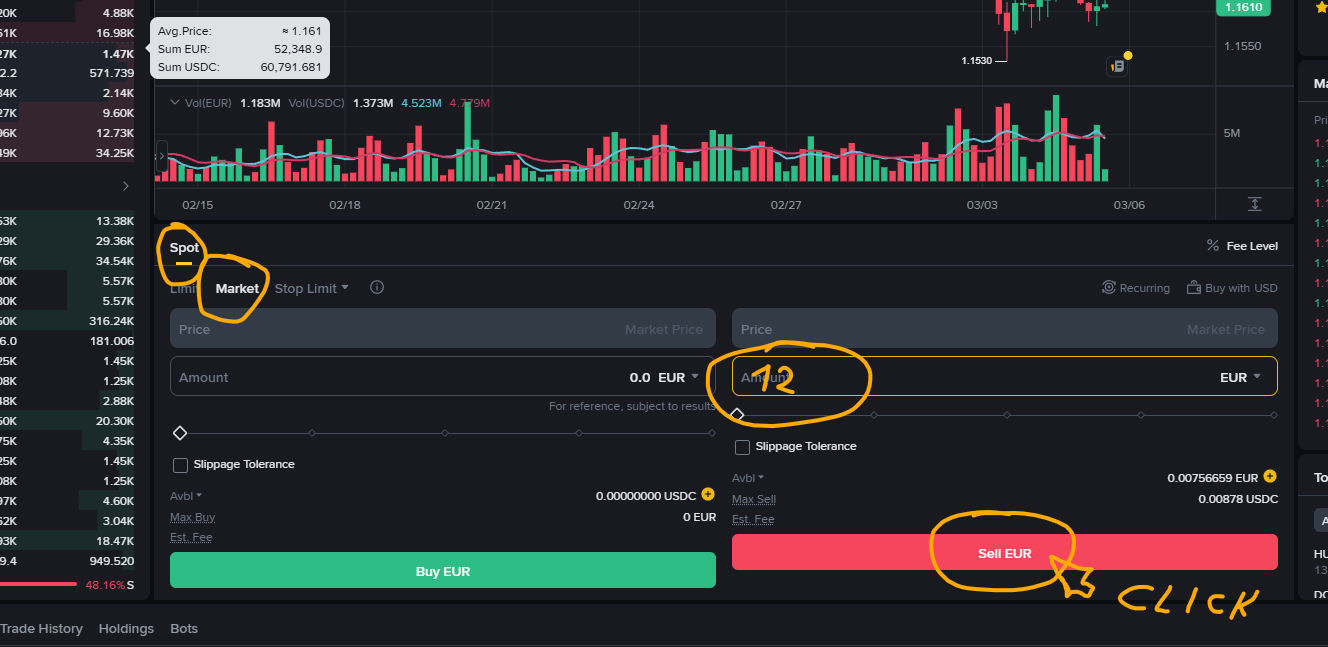Click the yellow plus beside EUR balance
Image resolution: width=1328 pixels, height=647 pixels.
[x=1270, y=477]
